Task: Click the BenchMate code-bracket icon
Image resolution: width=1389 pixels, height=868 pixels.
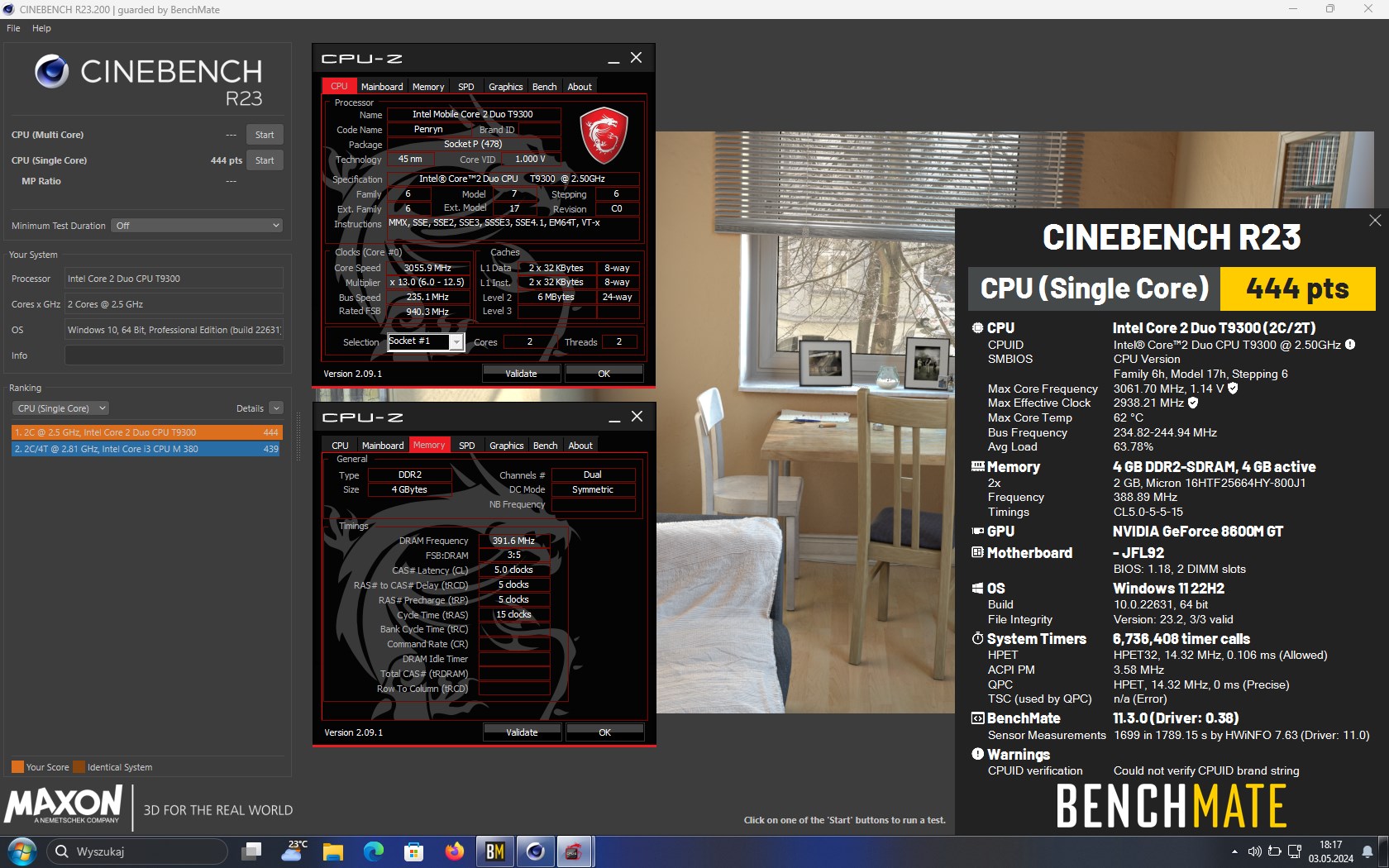Action: tap(977, 718)
